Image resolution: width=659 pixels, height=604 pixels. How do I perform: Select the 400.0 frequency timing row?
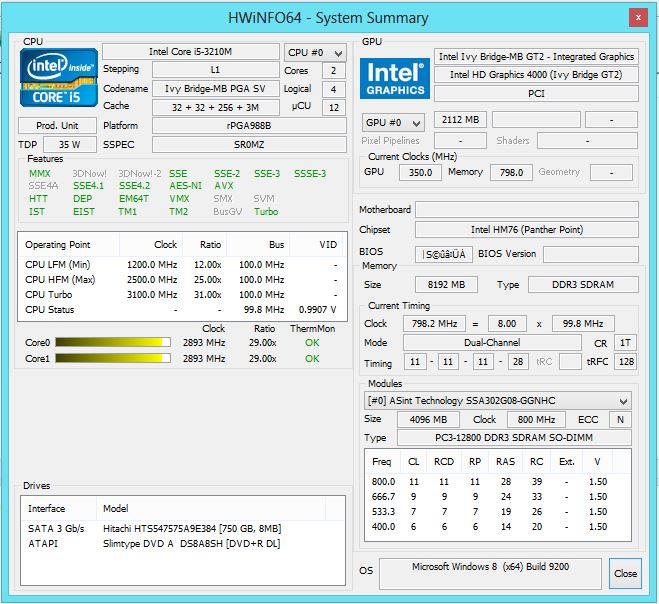coord(498,527)
